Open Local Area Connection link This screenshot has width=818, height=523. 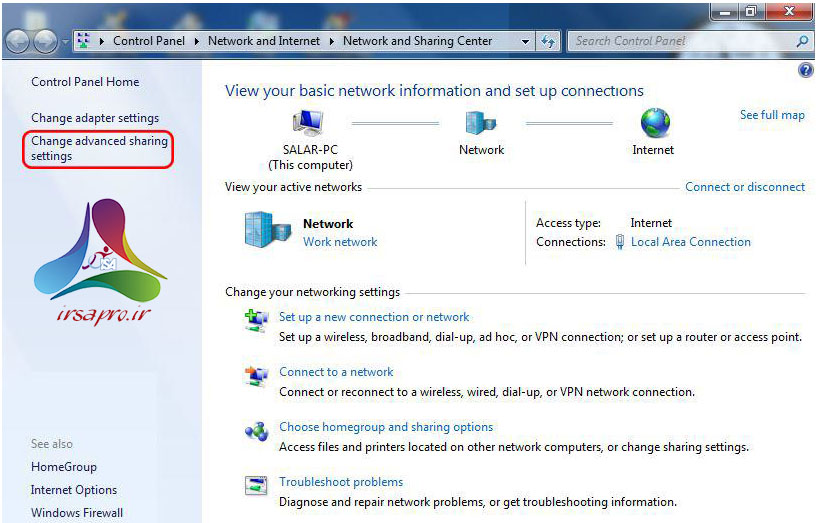691,242
